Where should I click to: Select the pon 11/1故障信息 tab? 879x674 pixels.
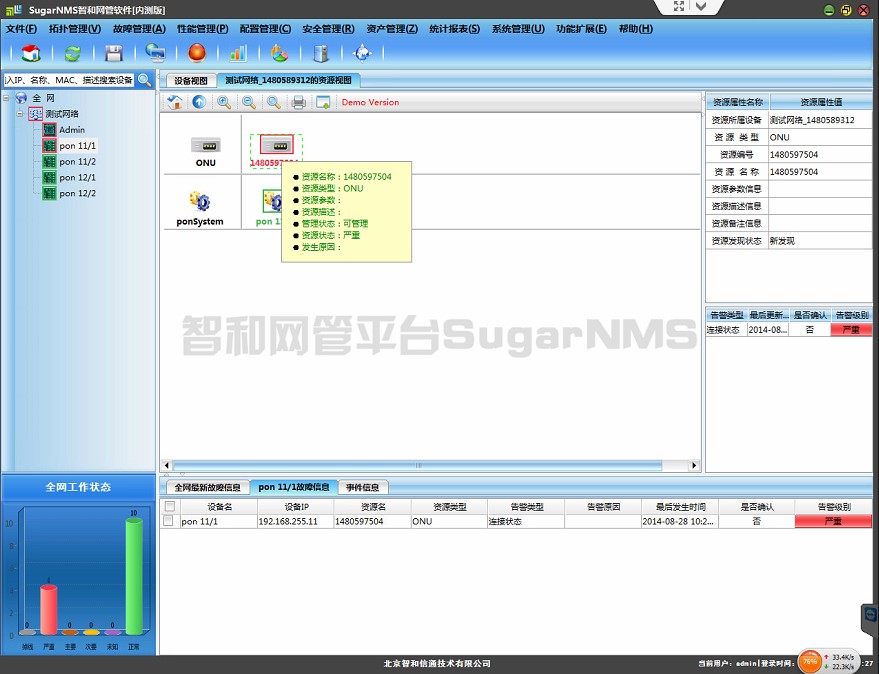pyautogui.click(x=294, y=487)
